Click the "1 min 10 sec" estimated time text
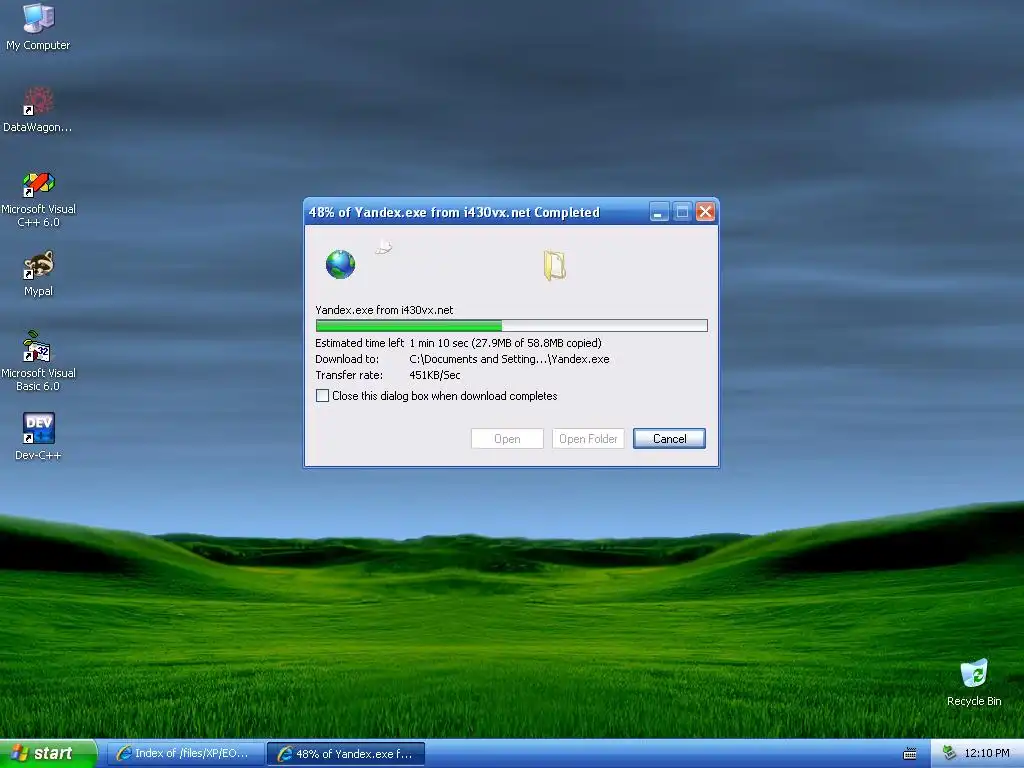The height and width of the screenshot is (768, 1024). (439, 343)
